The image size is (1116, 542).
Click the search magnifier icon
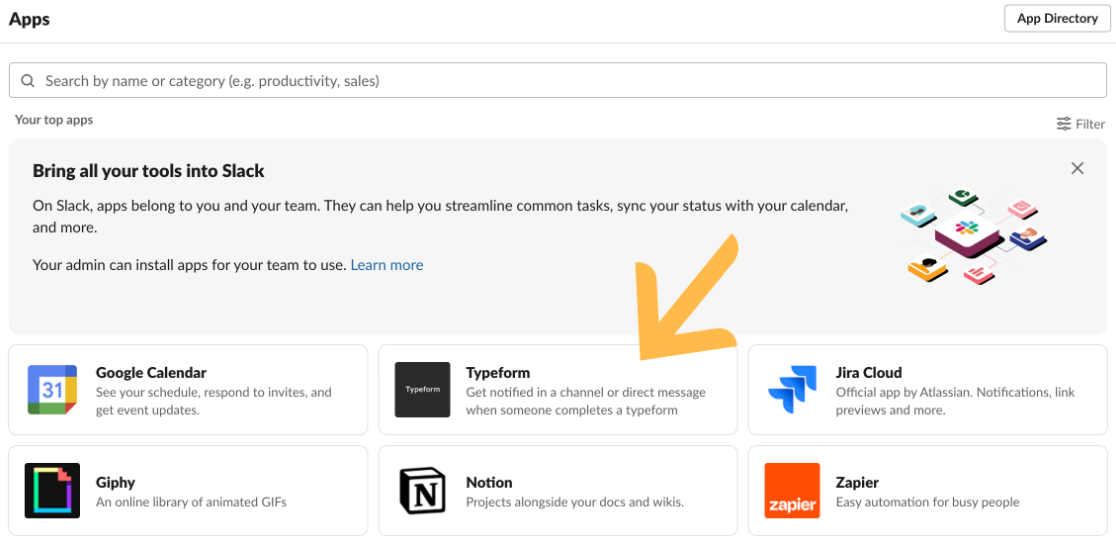pos(28,81)
